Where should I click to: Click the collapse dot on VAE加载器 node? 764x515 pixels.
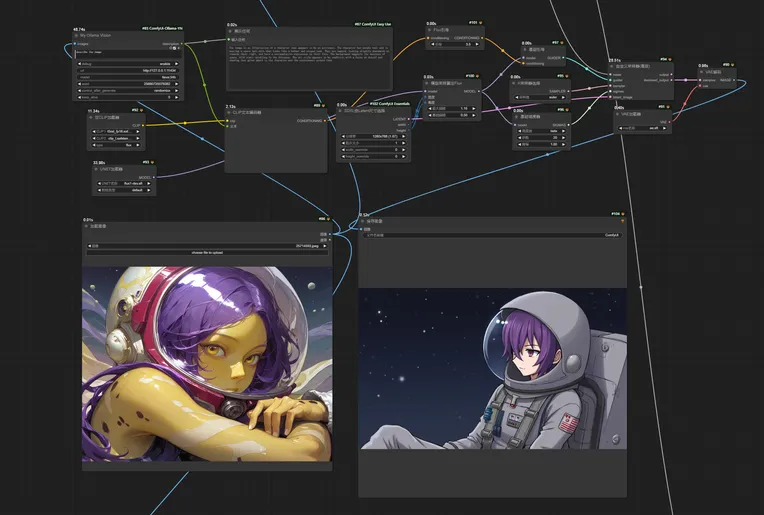619,114
